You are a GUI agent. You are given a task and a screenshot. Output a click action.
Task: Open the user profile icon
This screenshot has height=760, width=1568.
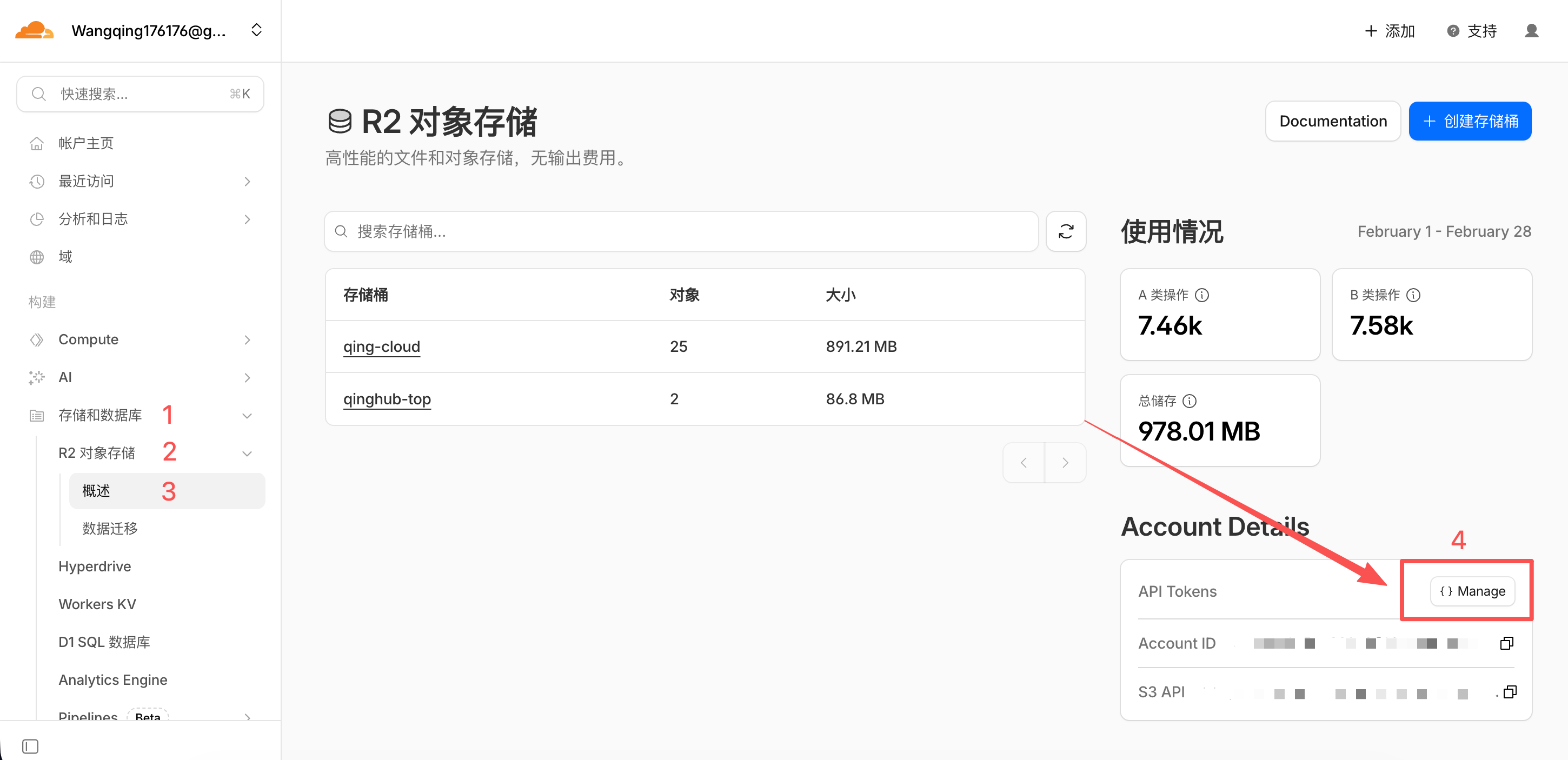coord(1531,30)
